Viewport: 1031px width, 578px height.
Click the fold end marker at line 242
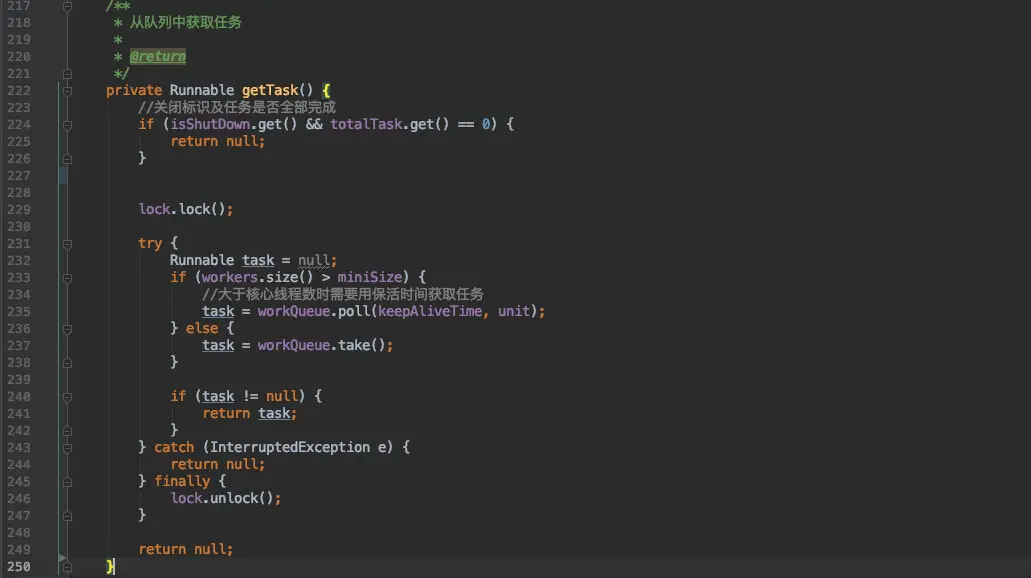click(x=67, y=431)
